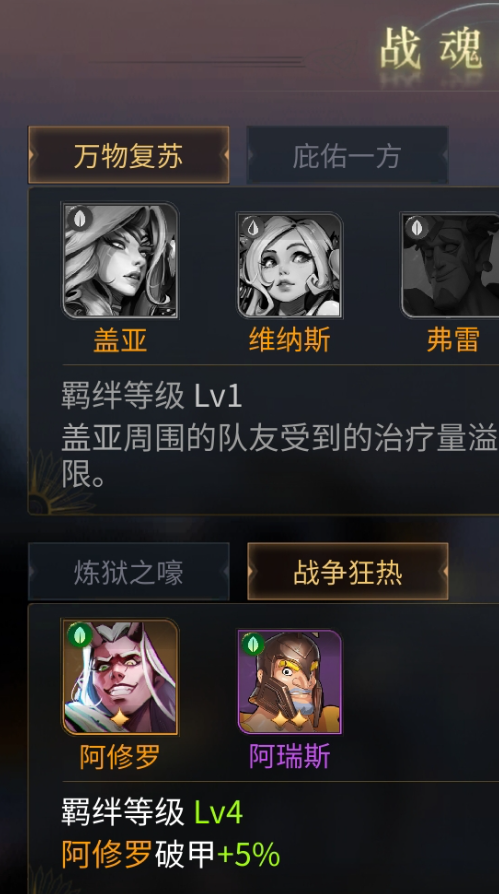The width and height of the screenshot is (499, 894).
Task: Tap 盖亚 grayscale hero portrait
Action: (x=120, y=261)
